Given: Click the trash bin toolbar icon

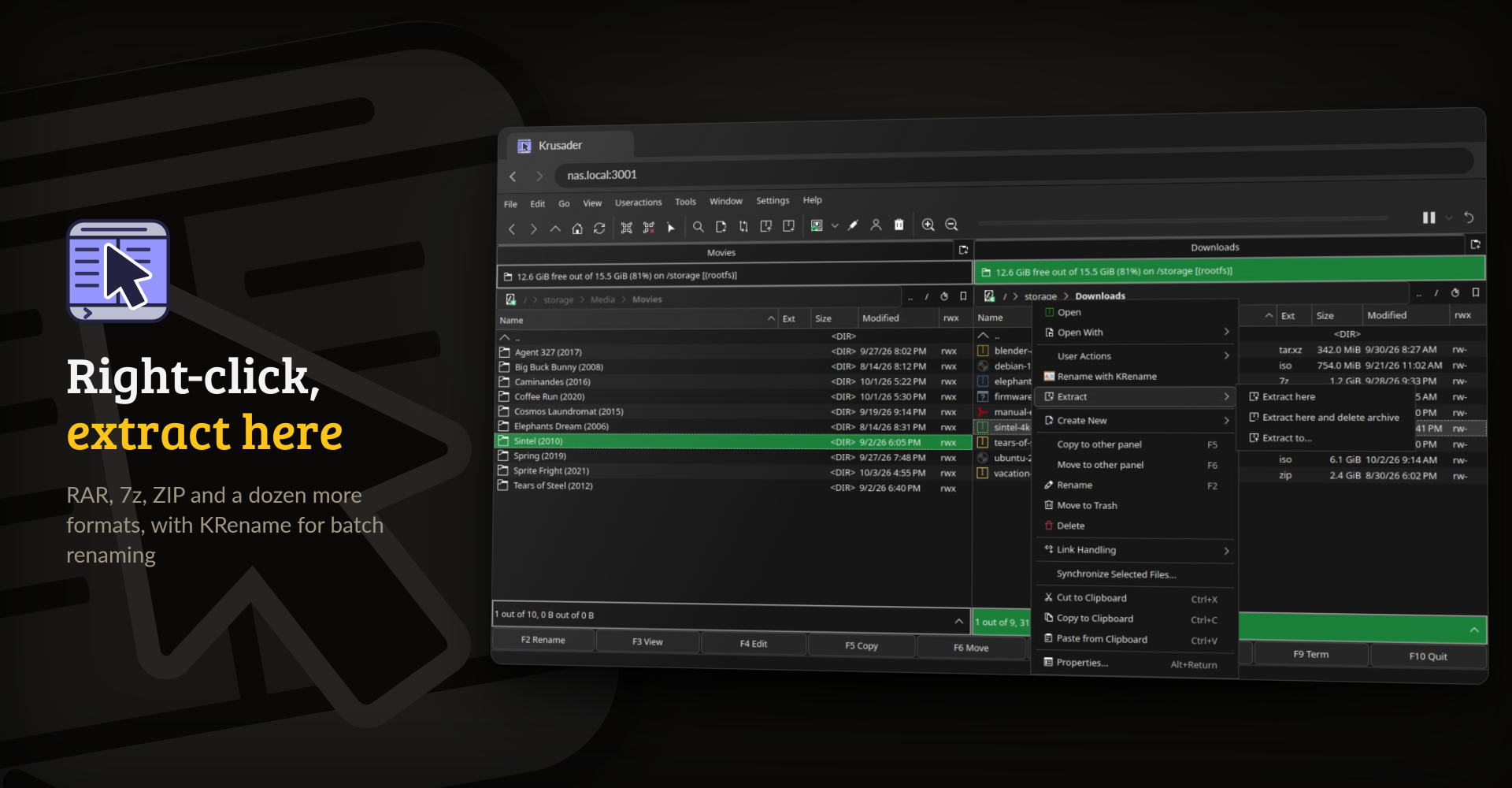Looking at the screenshot, I should click(x=899, y=225).
